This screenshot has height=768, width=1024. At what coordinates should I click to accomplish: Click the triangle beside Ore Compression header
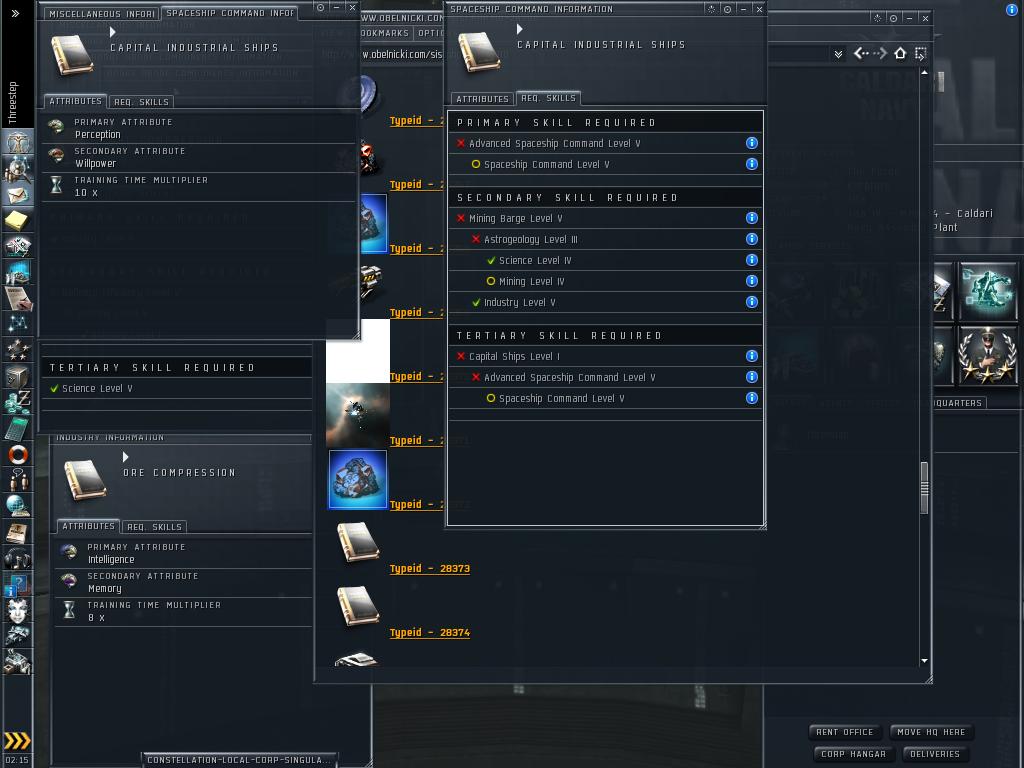(126, 456)
